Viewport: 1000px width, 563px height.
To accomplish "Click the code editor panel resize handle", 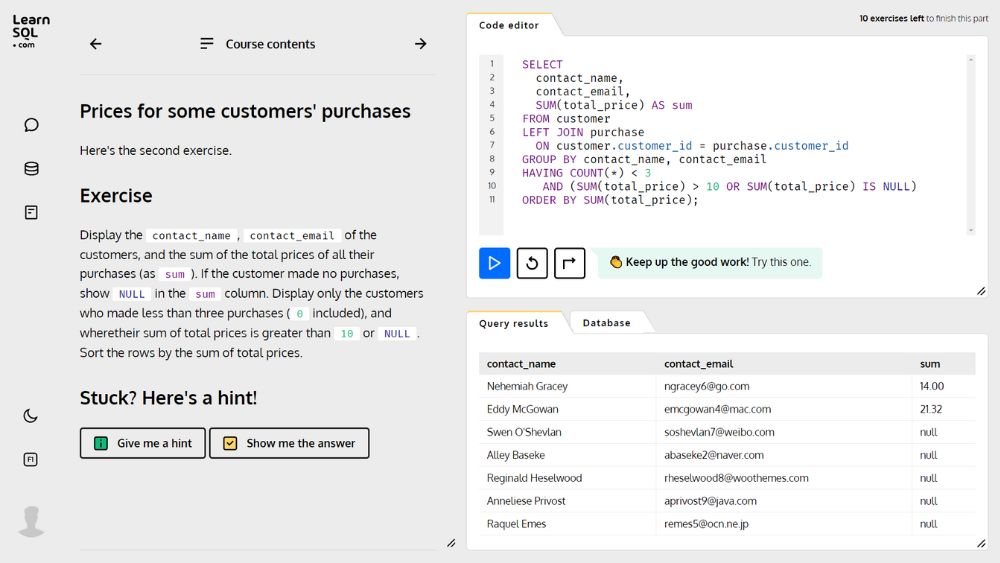I will (x=981, y=291).
